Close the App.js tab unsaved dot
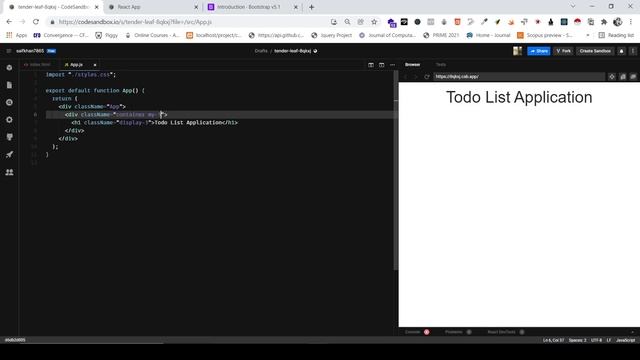 (95, 65)
